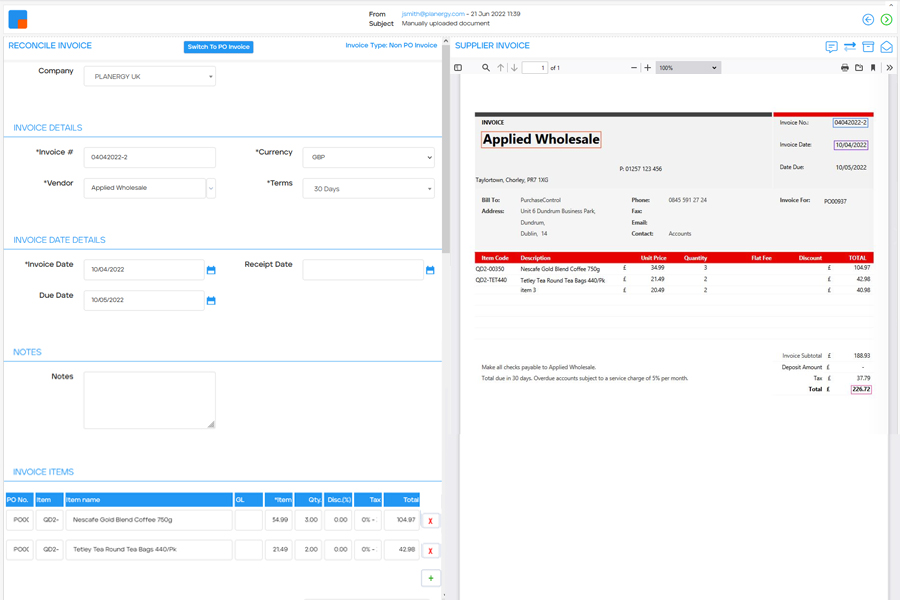The image size is (900, 600).
Task: Click into the Notes text area
Action: tap(149, 400)
